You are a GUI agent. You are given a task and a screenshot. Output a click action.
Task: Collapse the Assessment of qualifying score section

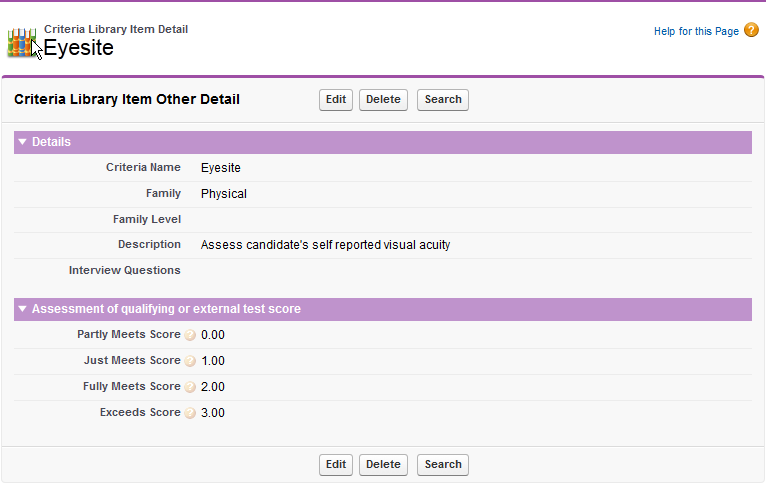[23, 309]
